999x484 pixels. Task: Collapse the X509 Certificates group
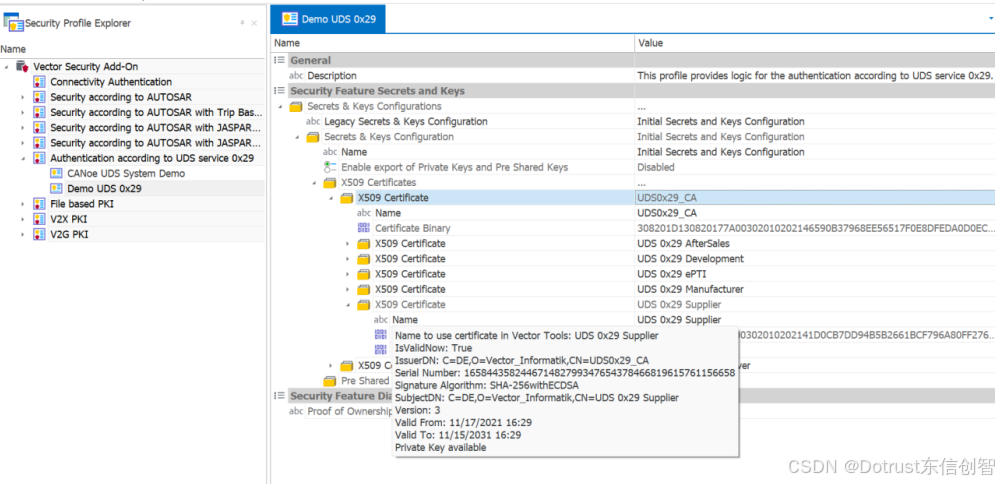click(x=314, y=183)
